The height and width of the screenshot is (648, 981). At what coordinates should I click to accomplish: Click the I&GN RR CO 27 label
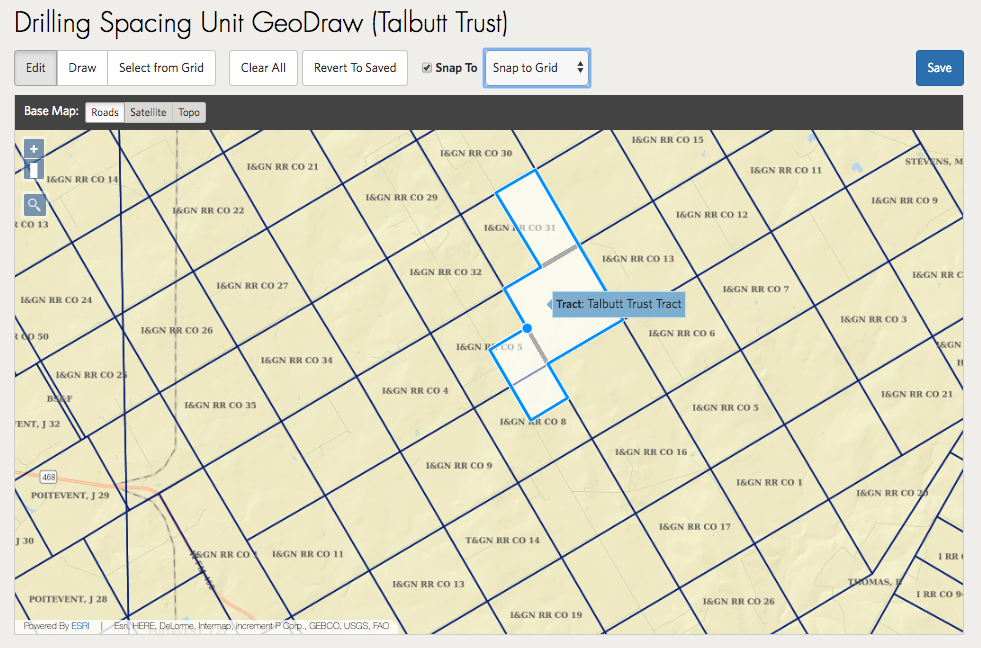coord(252,285)
